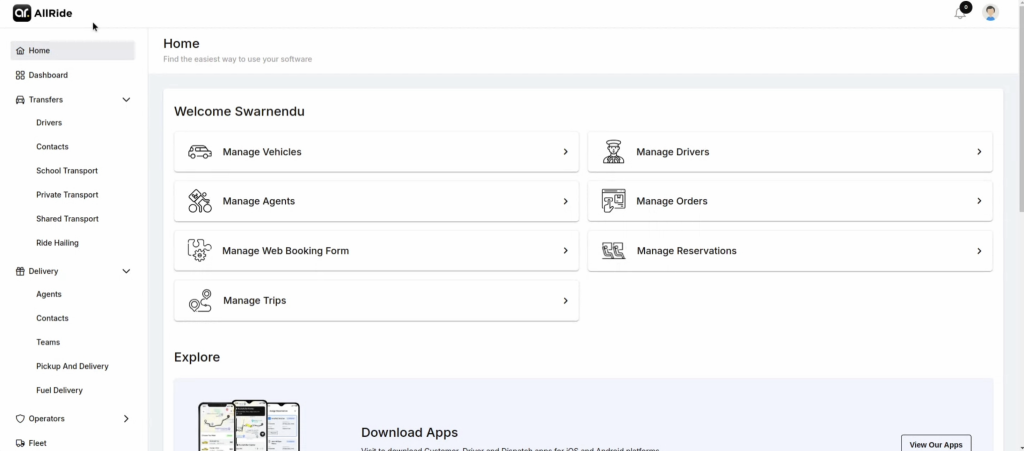
Task: Open Contacts under Delivery
Action: (x=52, y=319)
